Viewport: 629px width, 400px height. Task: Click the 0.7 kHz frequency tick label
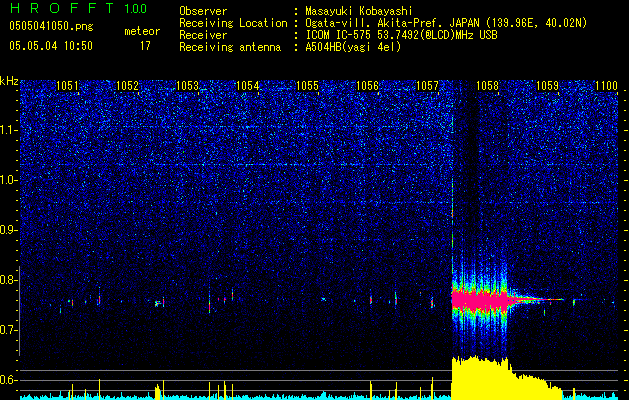tap(9, 330)
